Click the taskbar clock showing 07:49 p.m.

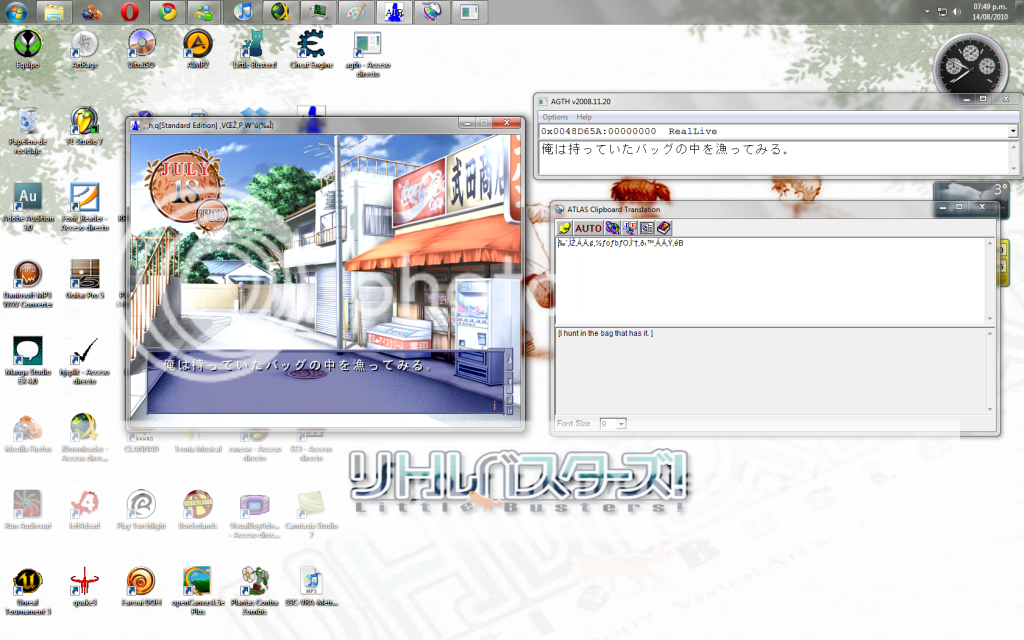990,12
